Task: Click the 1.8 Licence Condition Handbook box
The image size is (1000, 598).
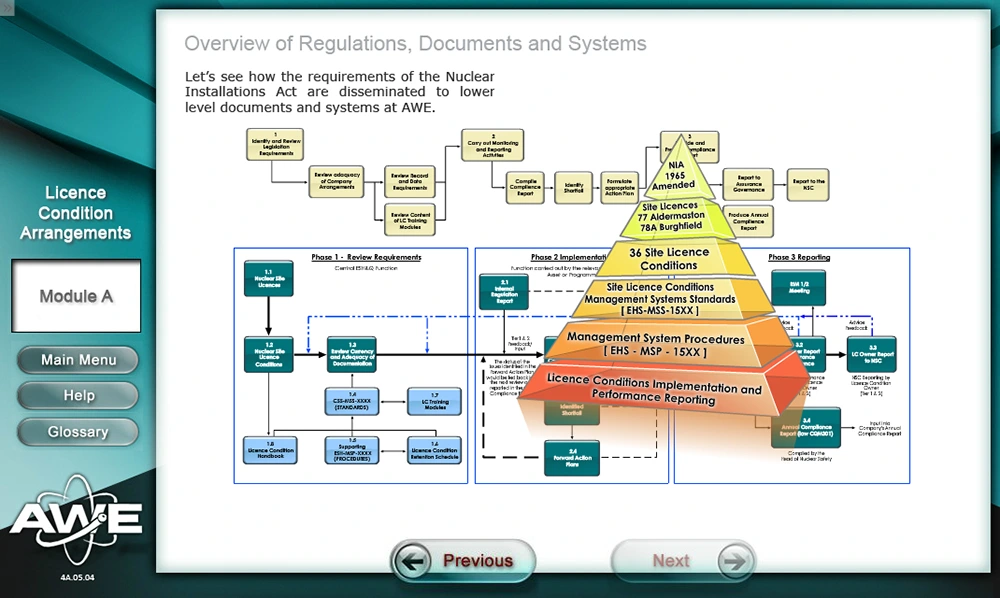Action: click(x=269, y=450)
